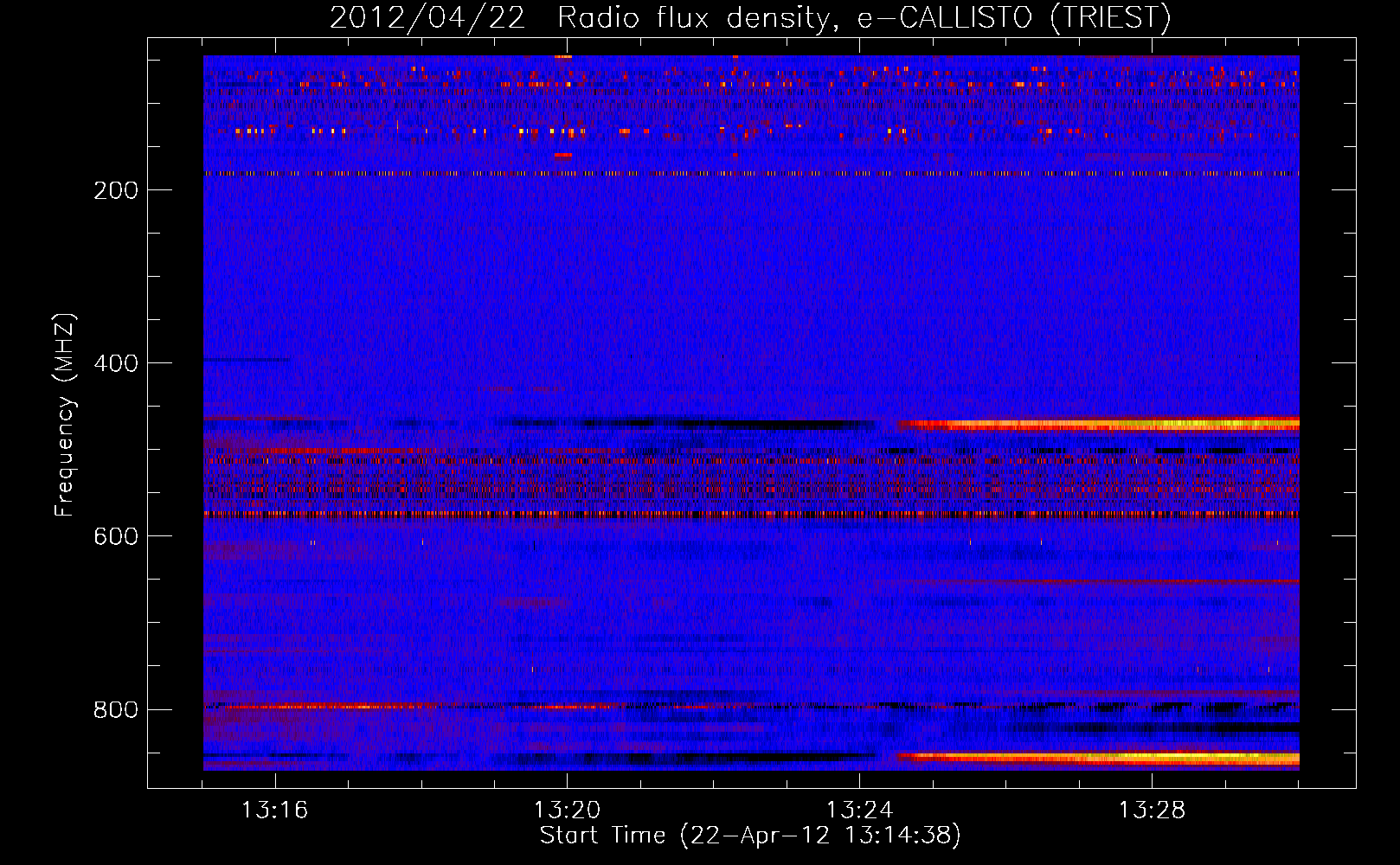
Task: Click the 'Frequency (MHZ)' axis label
Action: [64, 415]
